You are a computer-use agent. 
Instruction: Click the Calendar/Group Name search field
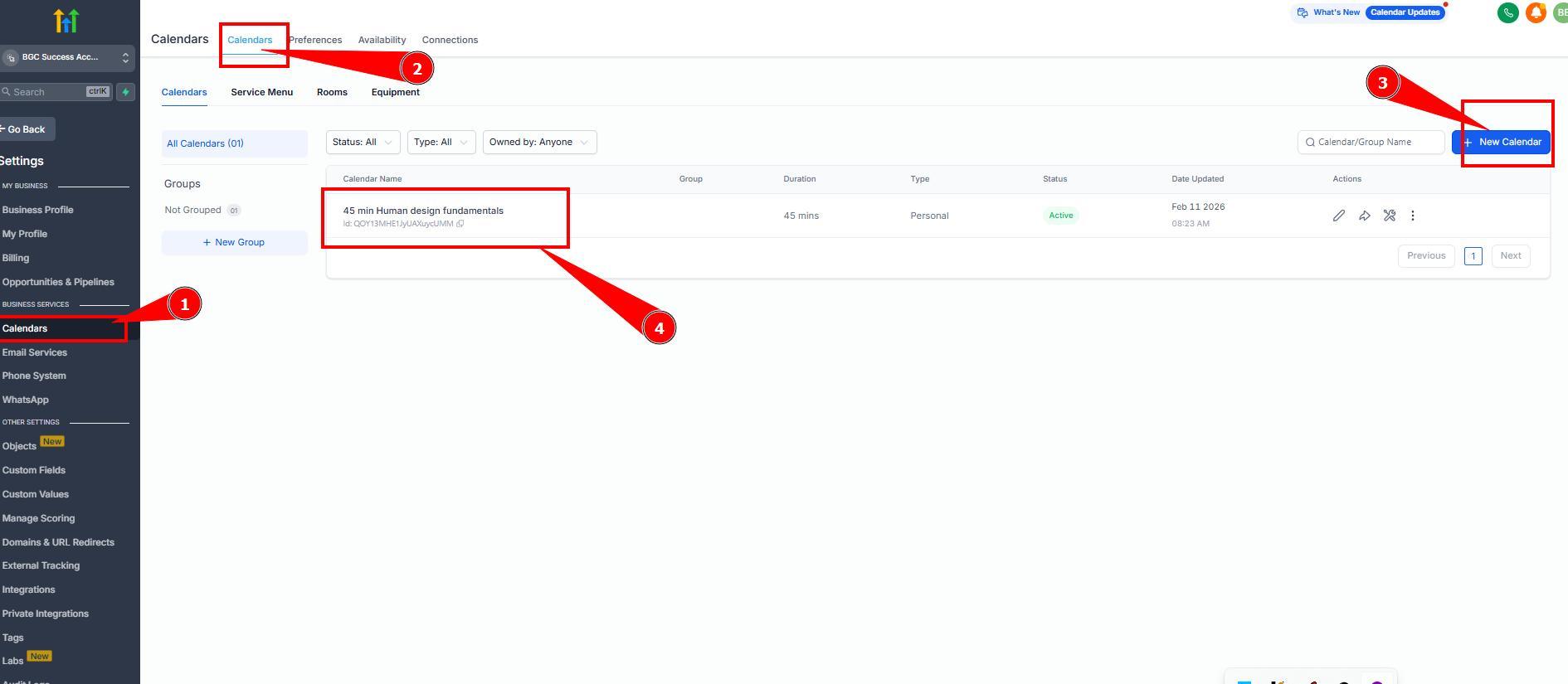pyautogui.click(x=1375, y=143)
